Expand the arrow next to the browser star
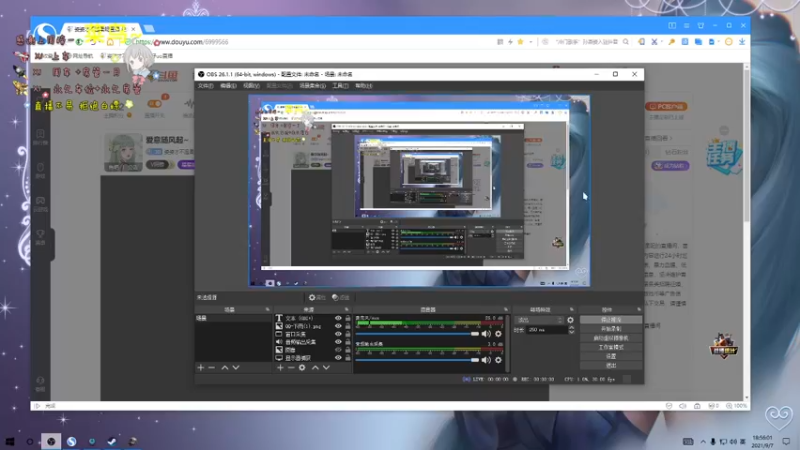Viewport: 800px width, 450px height. [x=531, y=42]
